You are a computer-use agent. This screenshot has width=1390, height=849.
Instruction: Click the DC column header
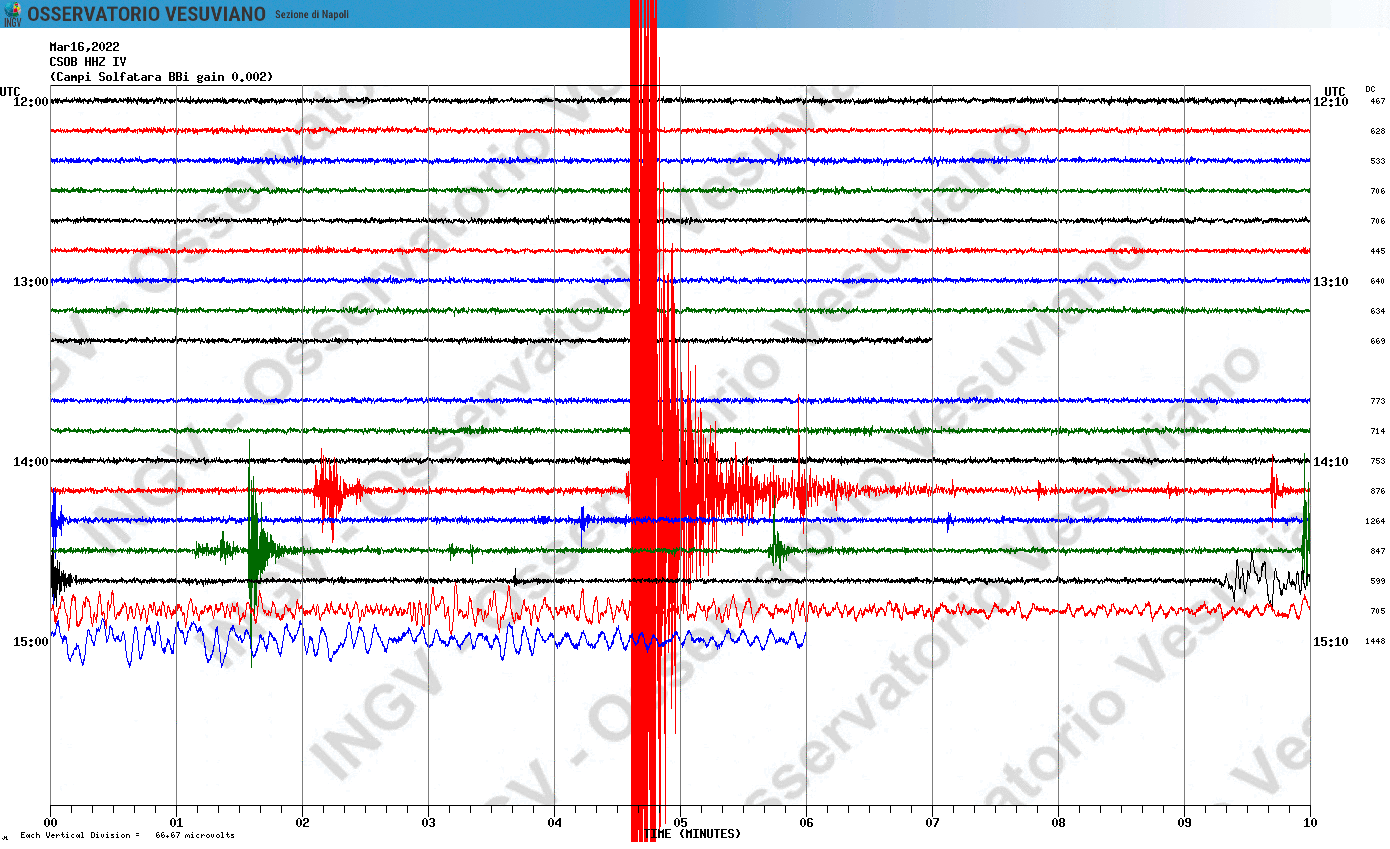1370,89
